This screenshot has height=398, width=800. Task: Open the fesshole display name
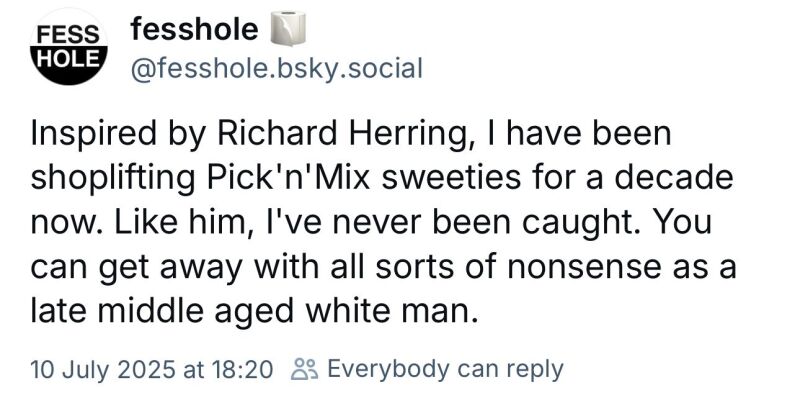click(194, 29)
